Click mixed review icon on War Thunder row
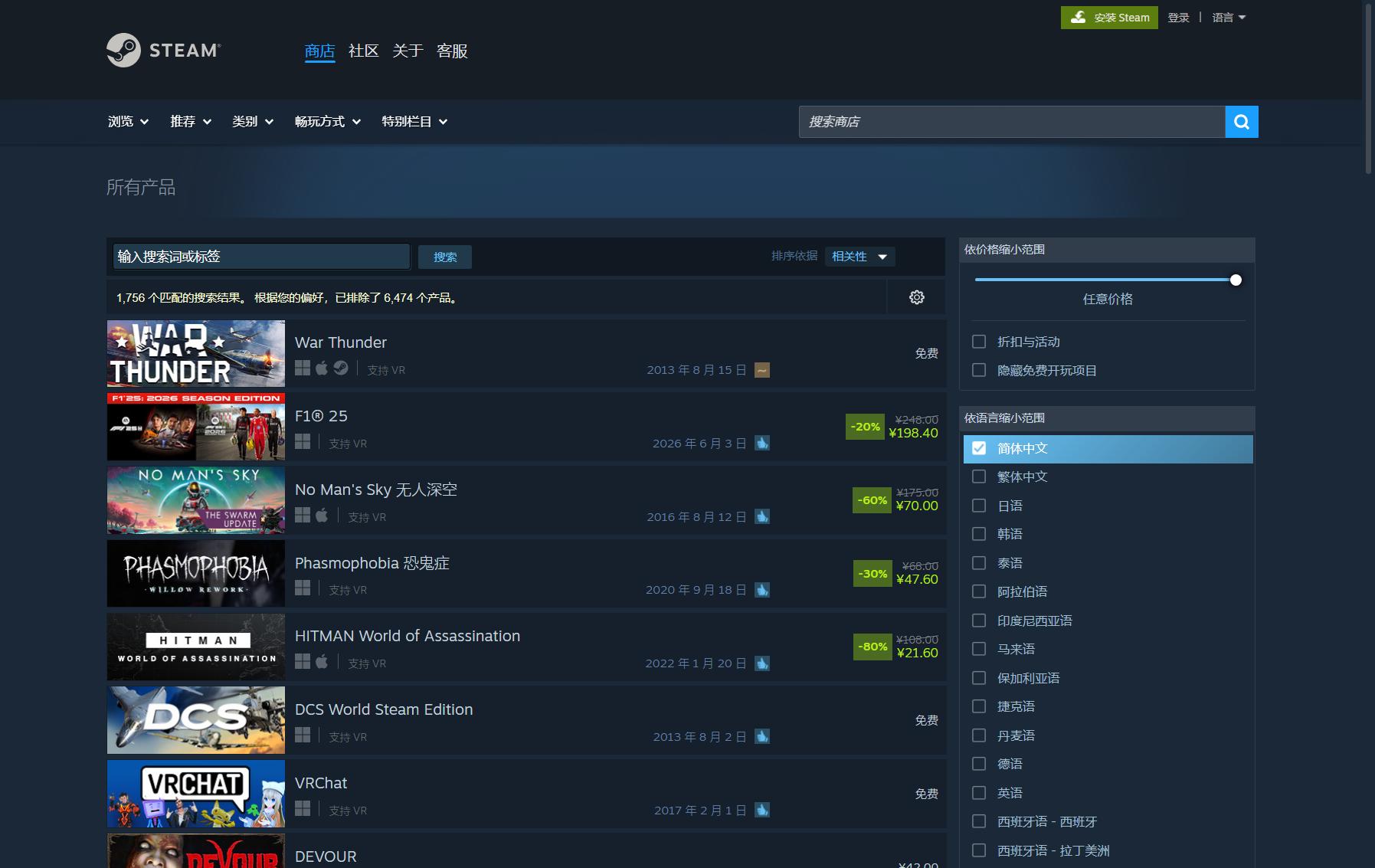This screenshot has width=1375, height=868. (761, 370)
